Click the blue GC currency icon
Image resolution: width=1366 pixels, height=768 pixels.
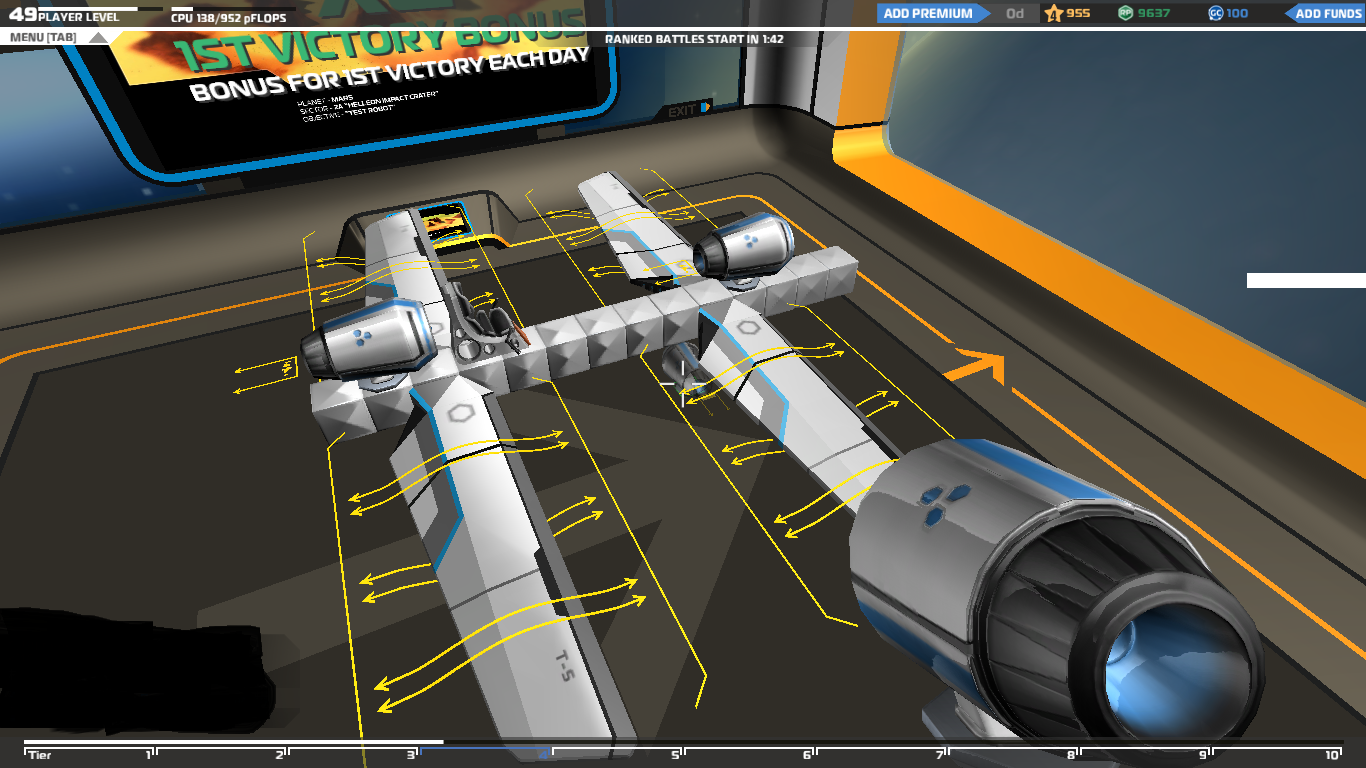(1216, 13)
